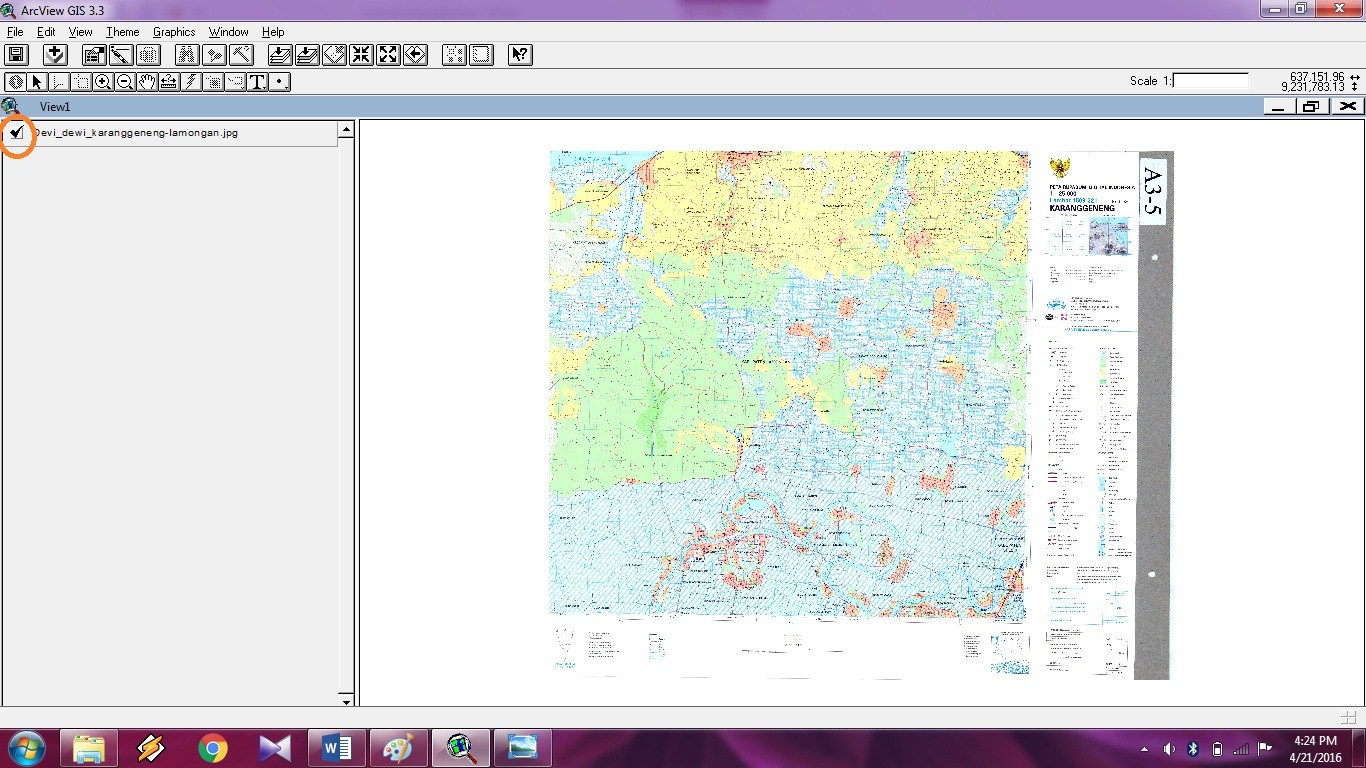Viewport: 1366px width, 768px height.
Task: Open Windows Explorer from the taskbar
Action: (89, 748)
